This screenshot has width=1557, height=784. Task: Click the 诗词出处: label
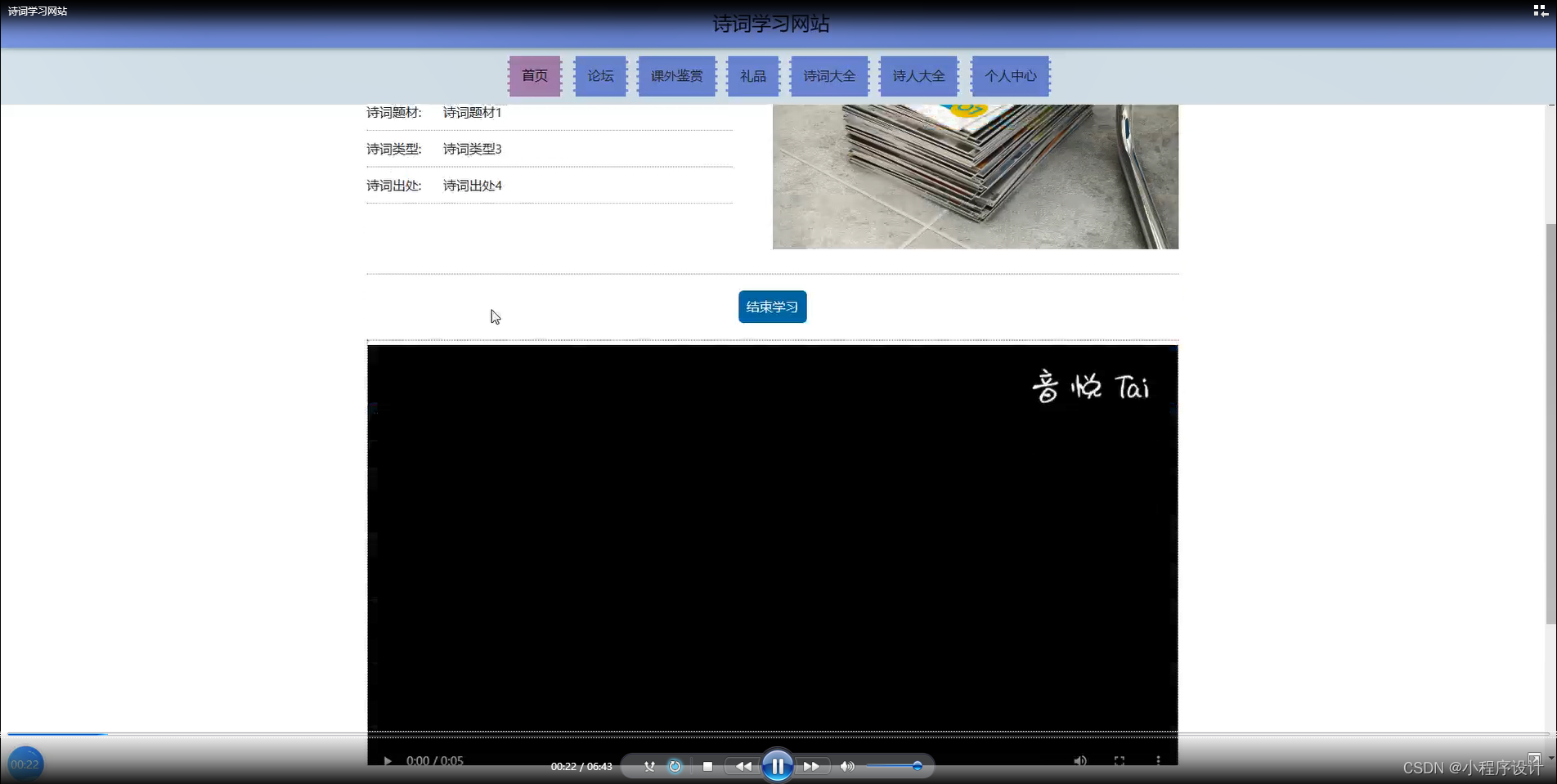click(394, 186)
